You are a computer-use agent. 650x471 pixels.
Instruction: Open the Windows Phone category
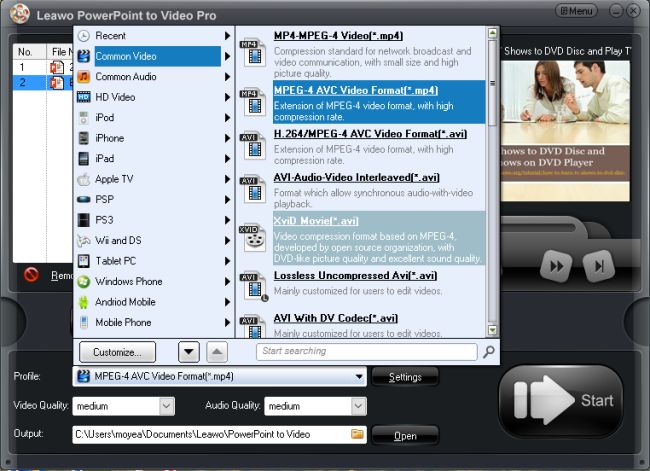[x=153, y=281]
